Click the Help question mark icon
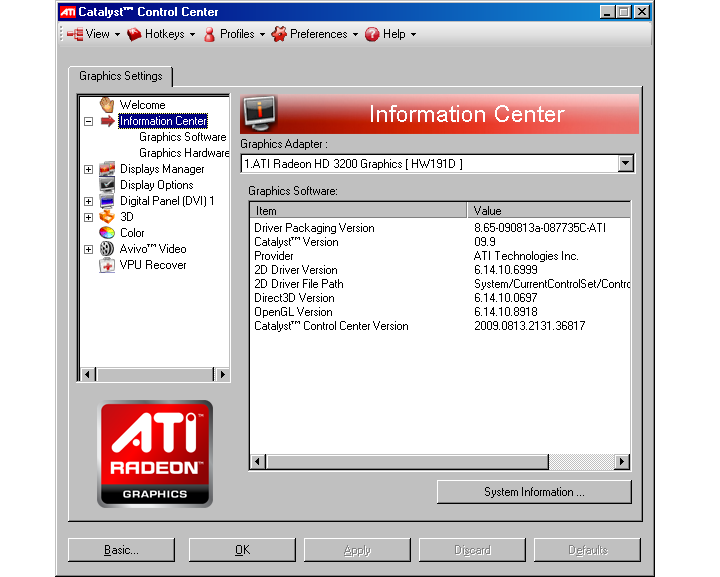 coord(372,34)
